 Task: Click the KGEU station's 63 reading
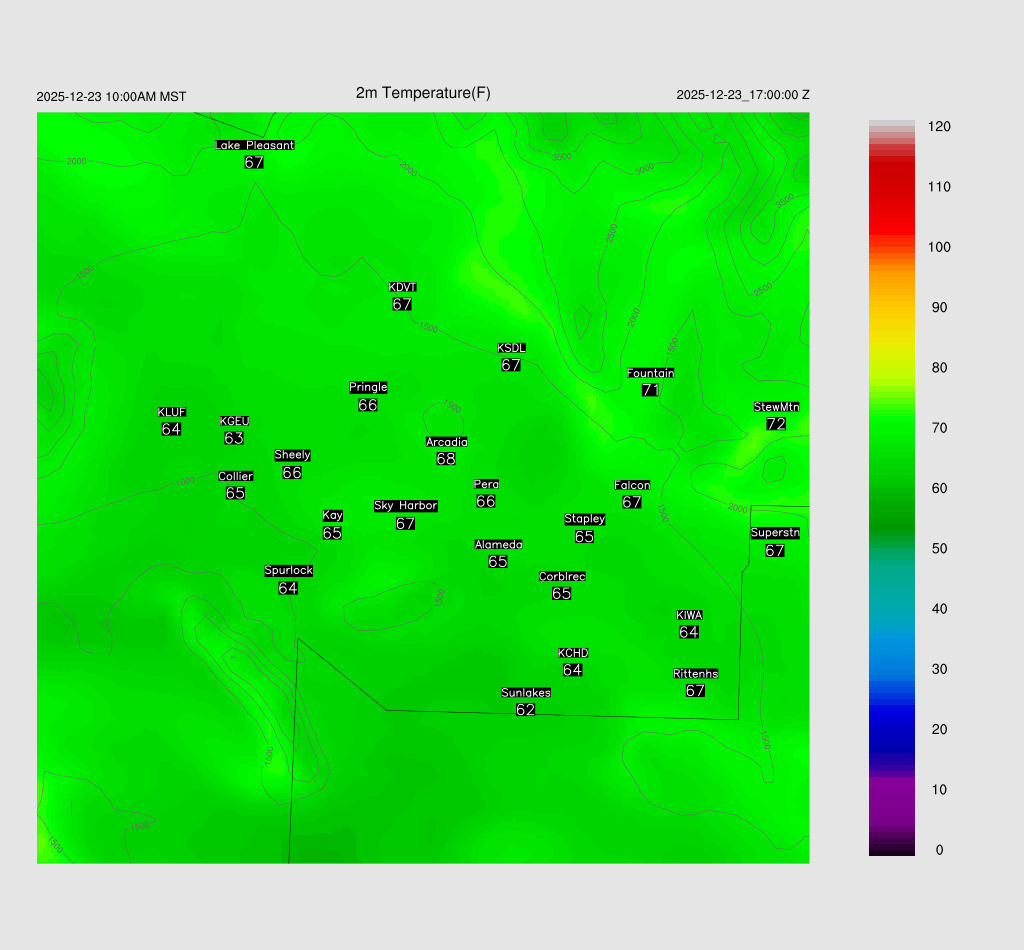(x=234, y=438)
